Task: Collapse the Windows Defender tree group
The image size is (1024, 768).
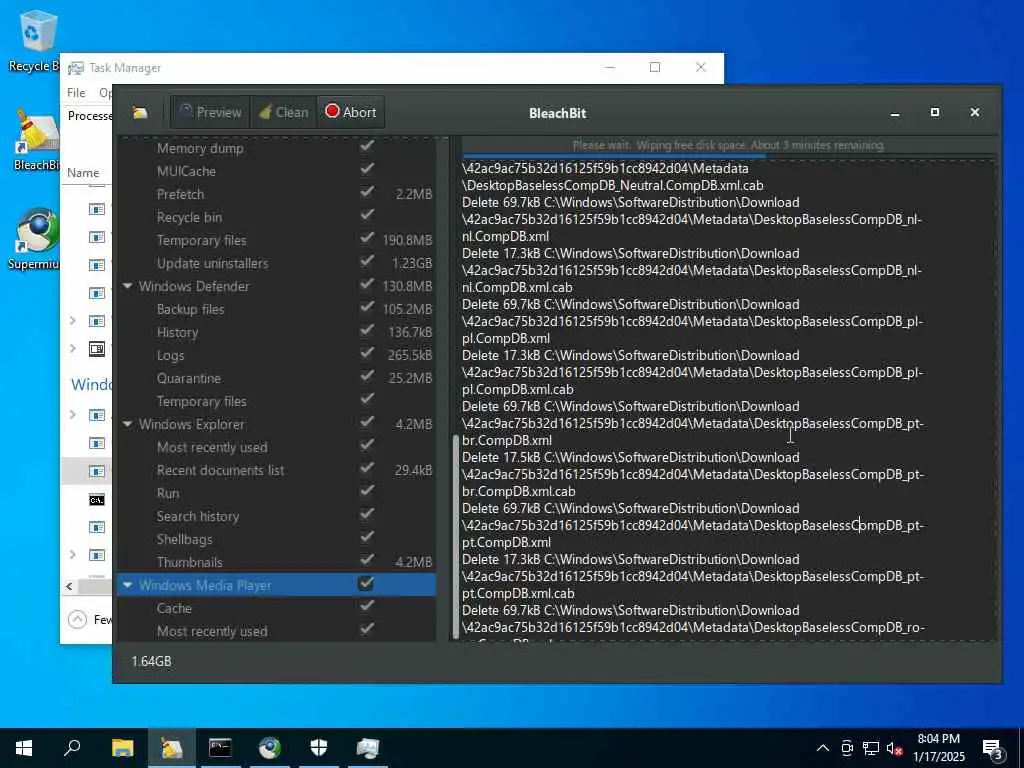Action: [127, 286]
